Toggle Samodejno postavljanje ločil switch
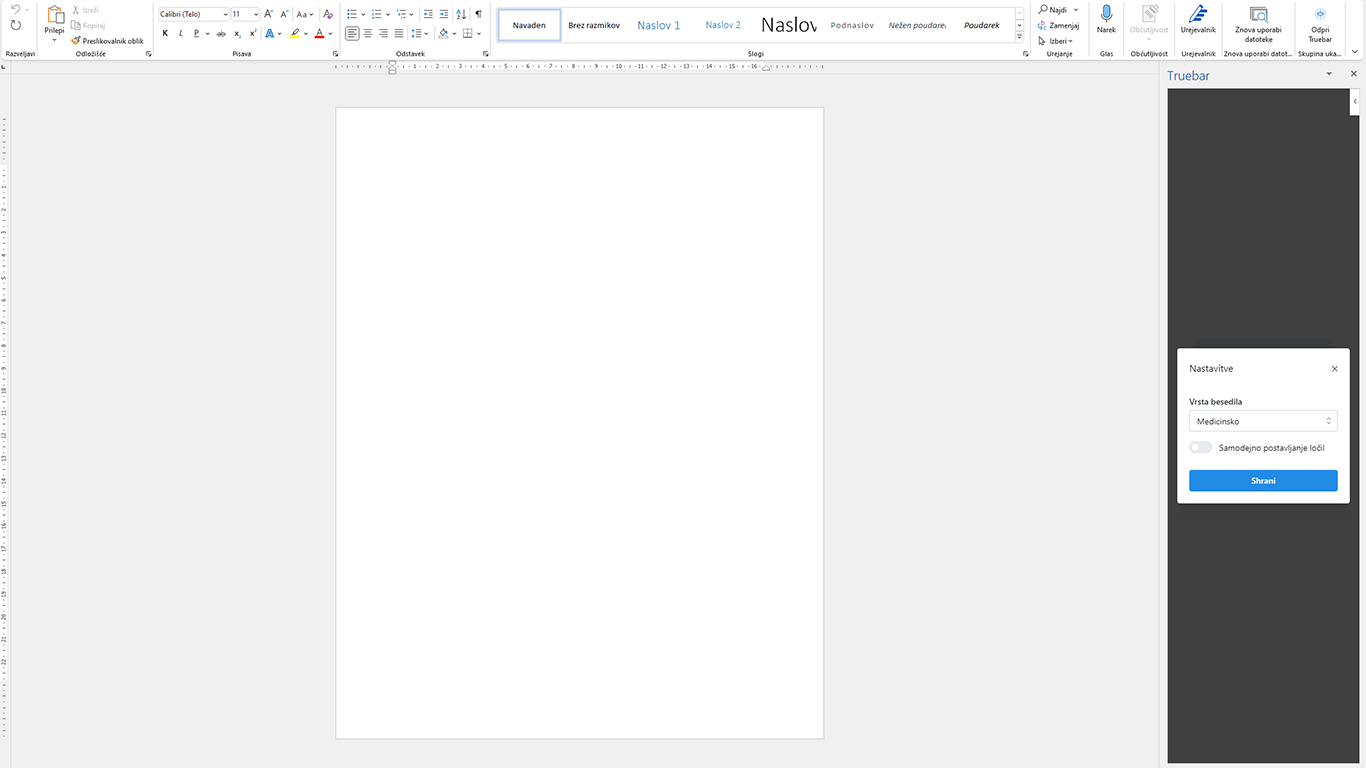The height and width of the screenshot is (768, 1366). pyautogui.click(x=1201, y=447)
